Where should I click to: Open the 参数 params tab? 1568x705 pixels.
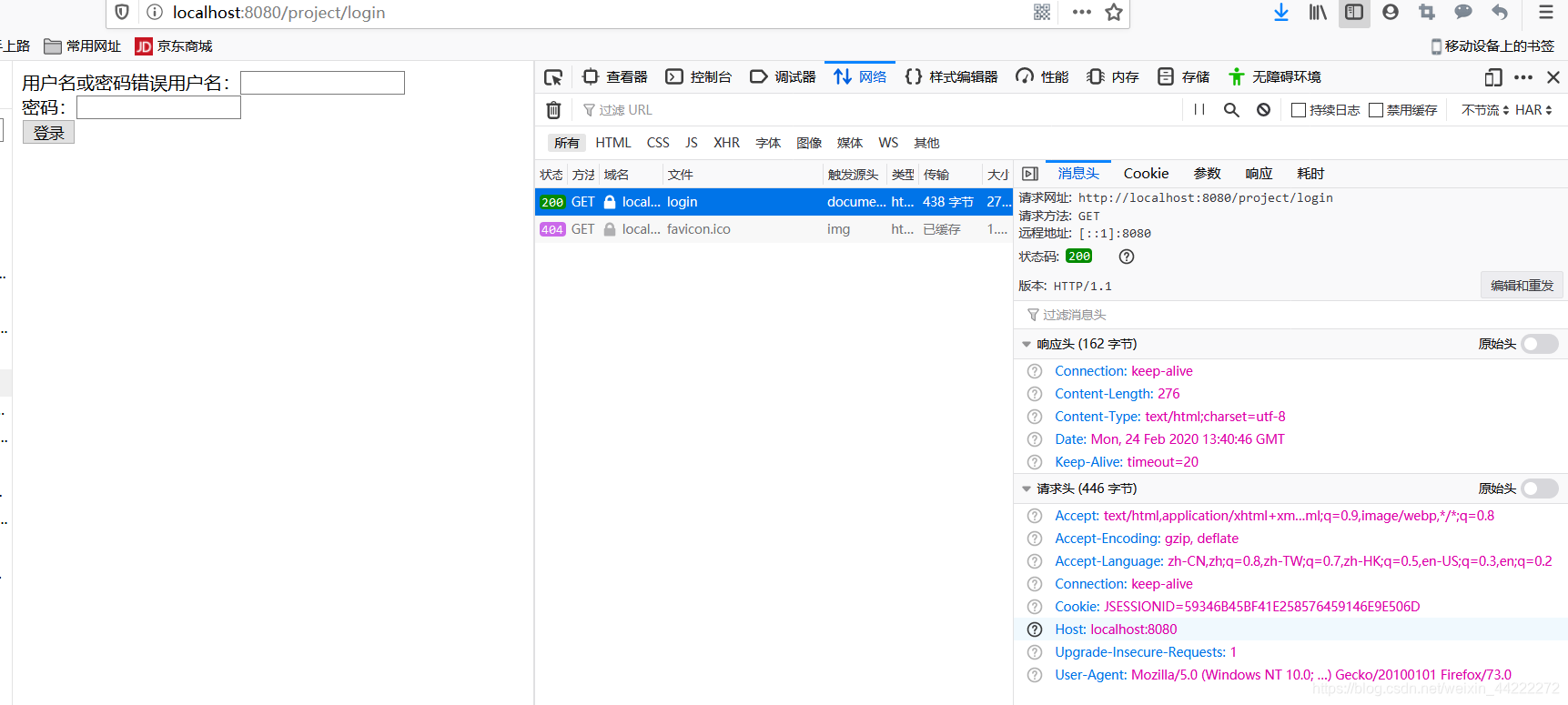click(x=1208, y=174)
